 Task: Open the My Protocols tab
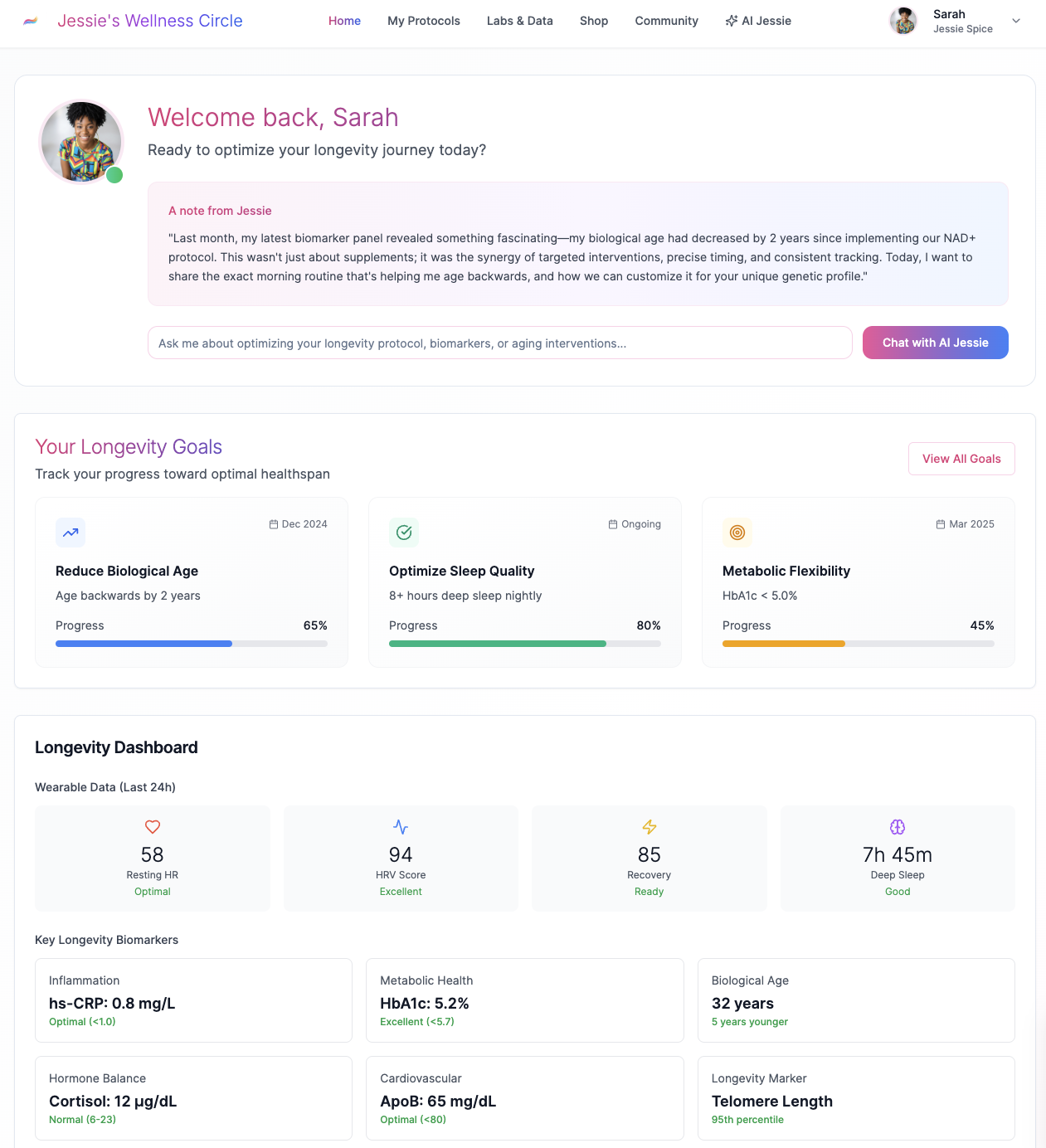[x=423, y=21]
